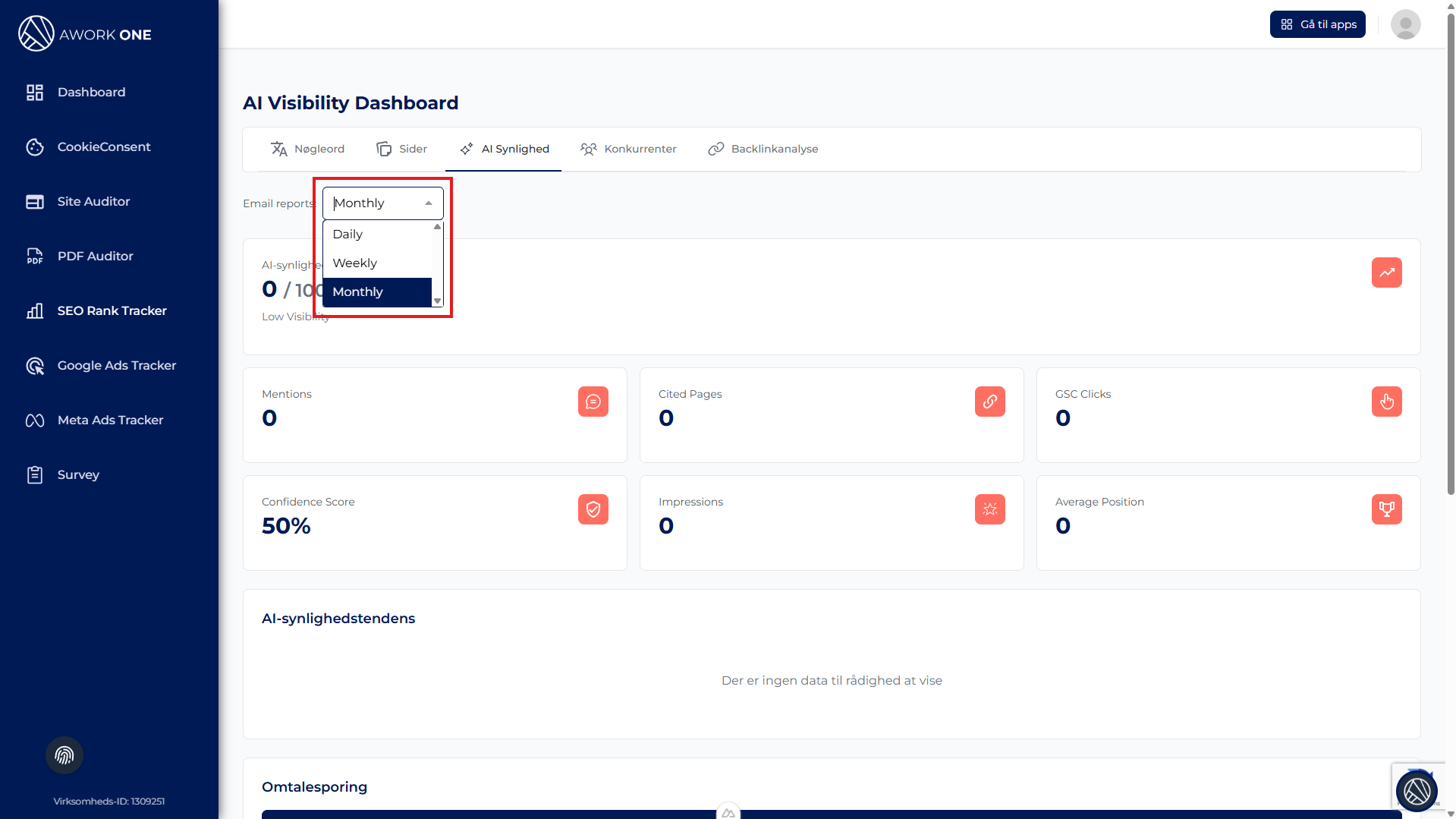
Task: Click the Average Position trophy icon
Action: 1386,509
